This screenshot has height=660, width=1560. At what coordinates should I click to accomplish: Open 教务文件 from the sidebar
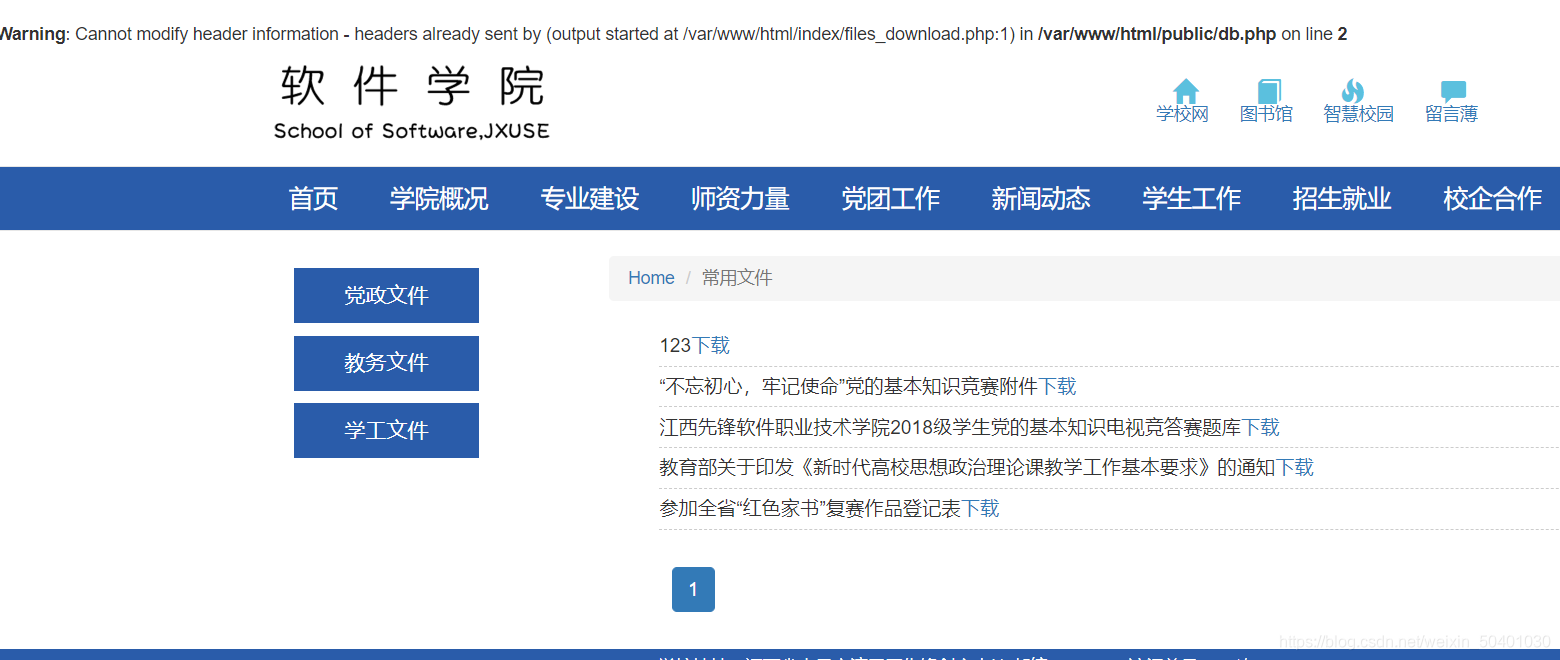click(x=386, y=363)
